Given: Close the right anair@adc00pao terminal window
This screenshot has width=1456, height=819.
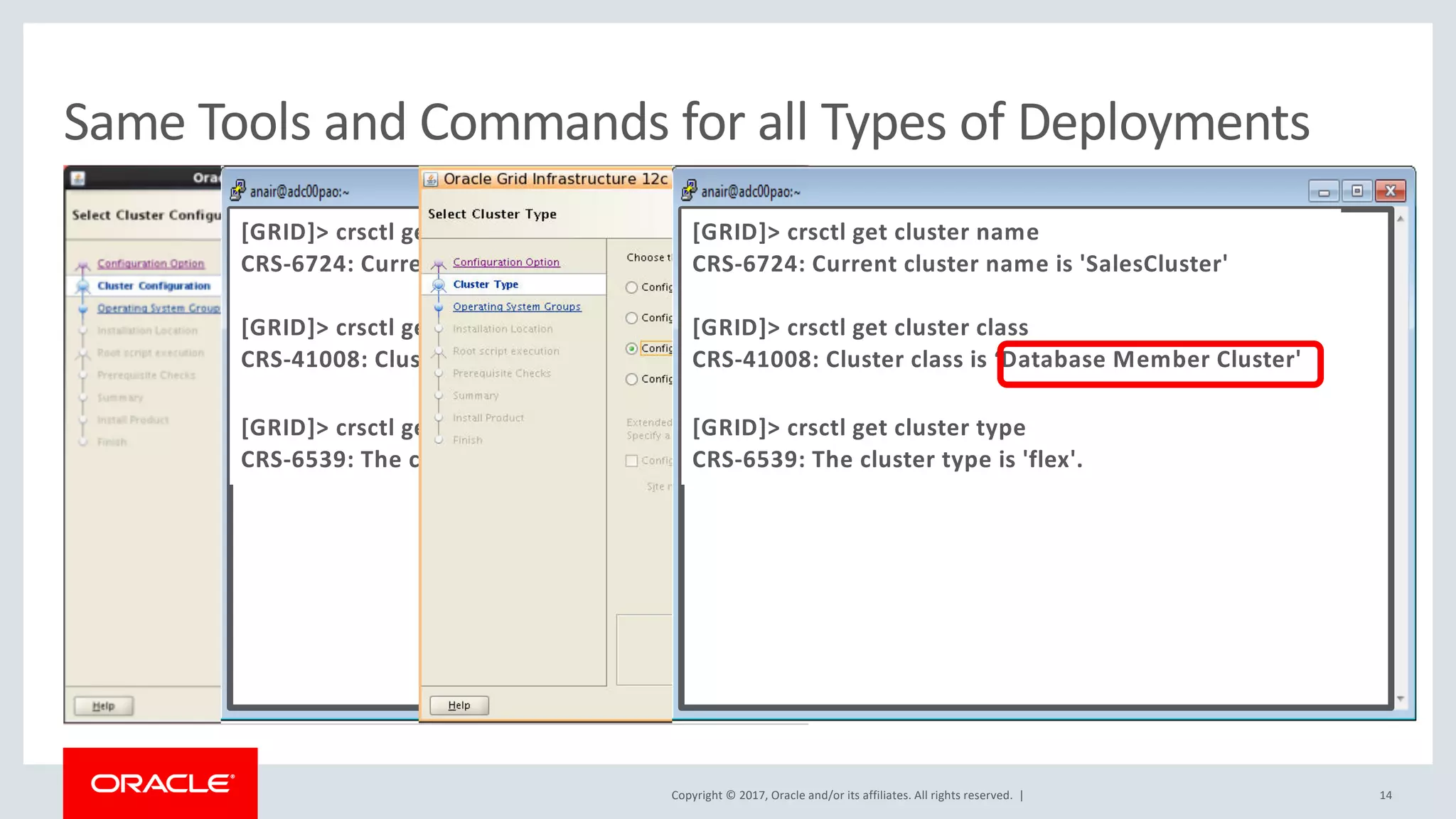Looking at the screenshot, I should 1391,191.
